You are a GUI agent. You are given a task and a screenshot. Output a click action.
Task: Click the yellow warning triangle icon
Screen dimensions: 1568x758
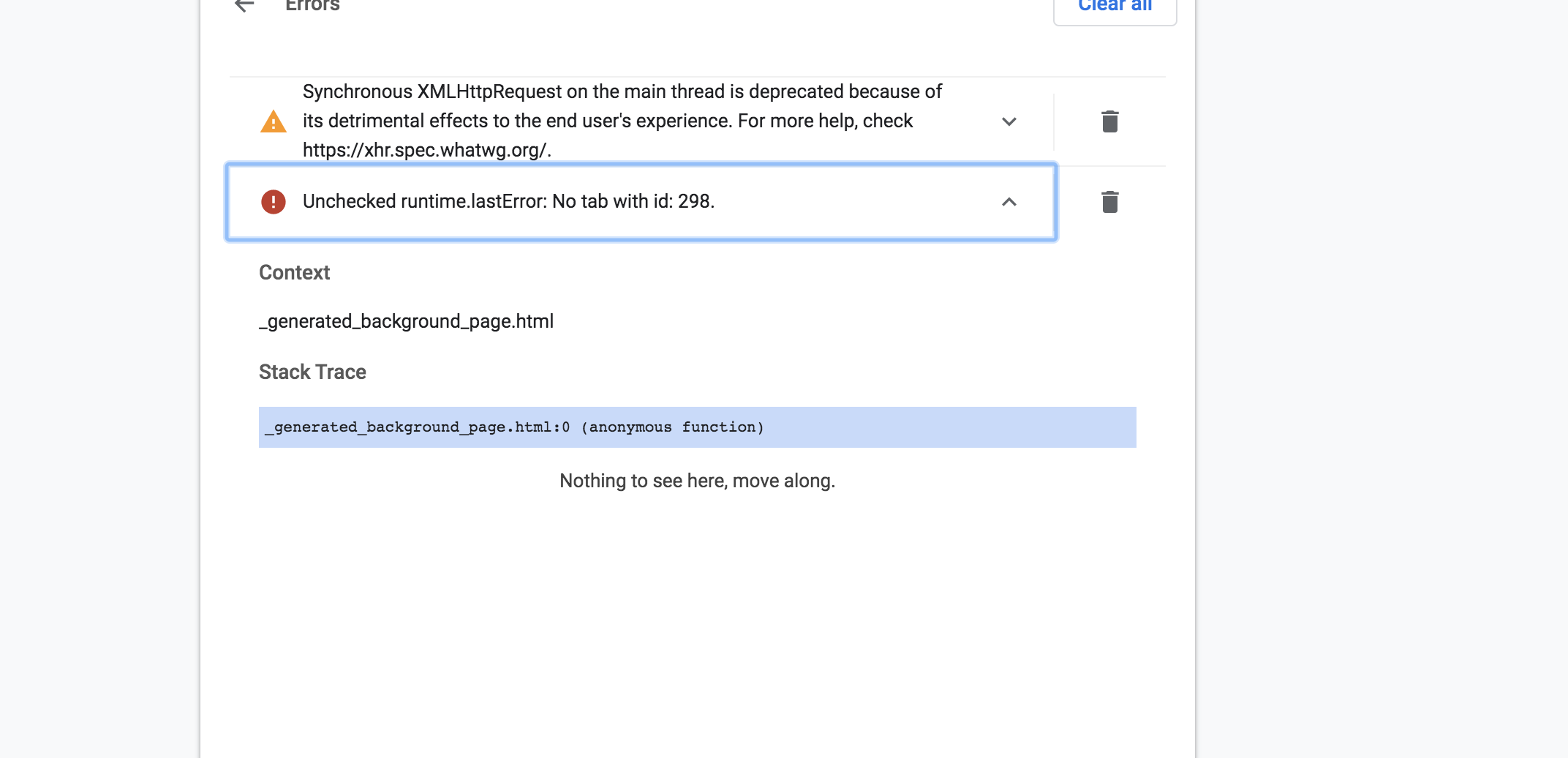pos(273,121)
